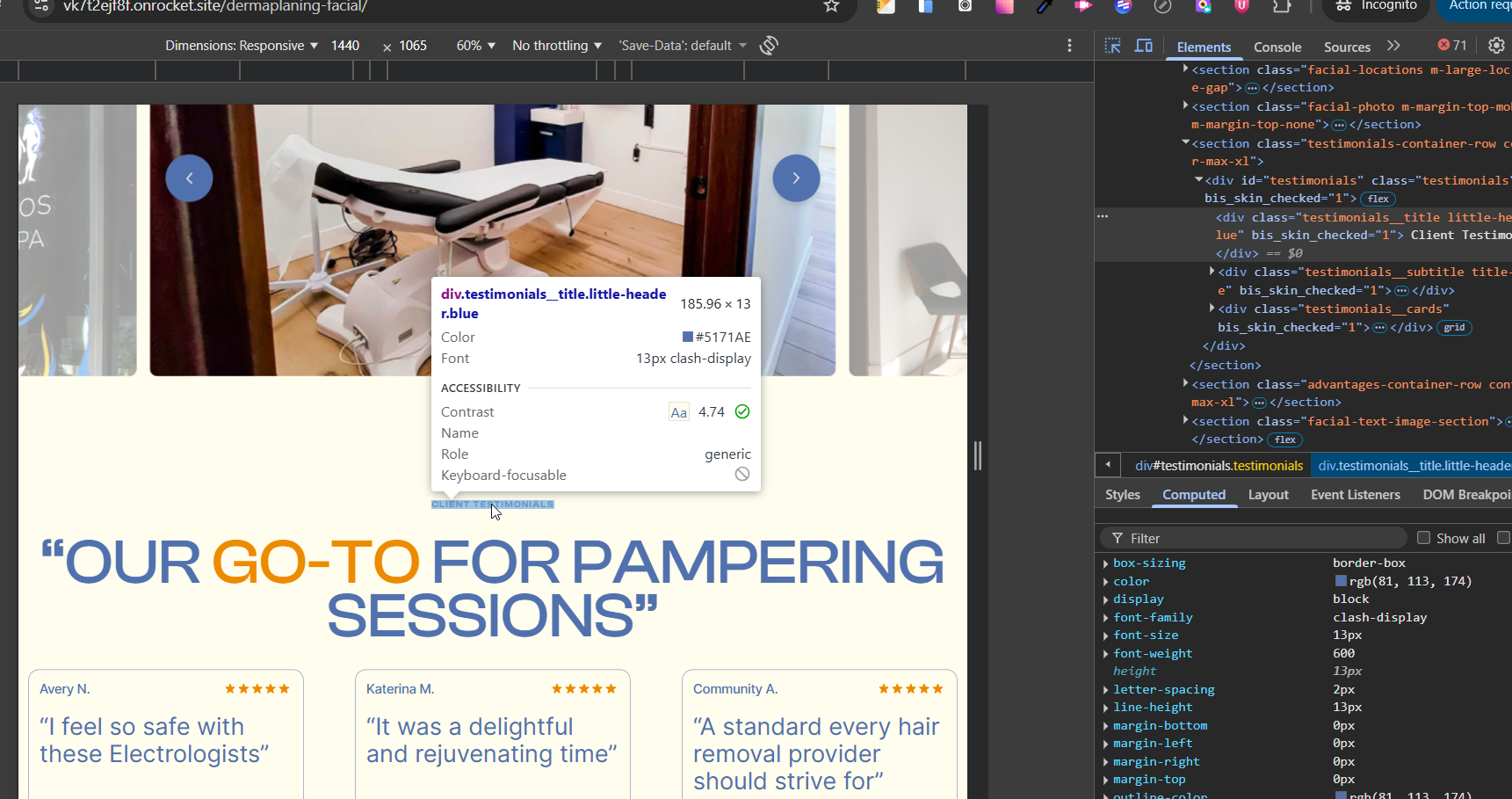
Task: Toggle the flex badge on testimonials div
Action: pyautogui.click(x=1378, y=199)
